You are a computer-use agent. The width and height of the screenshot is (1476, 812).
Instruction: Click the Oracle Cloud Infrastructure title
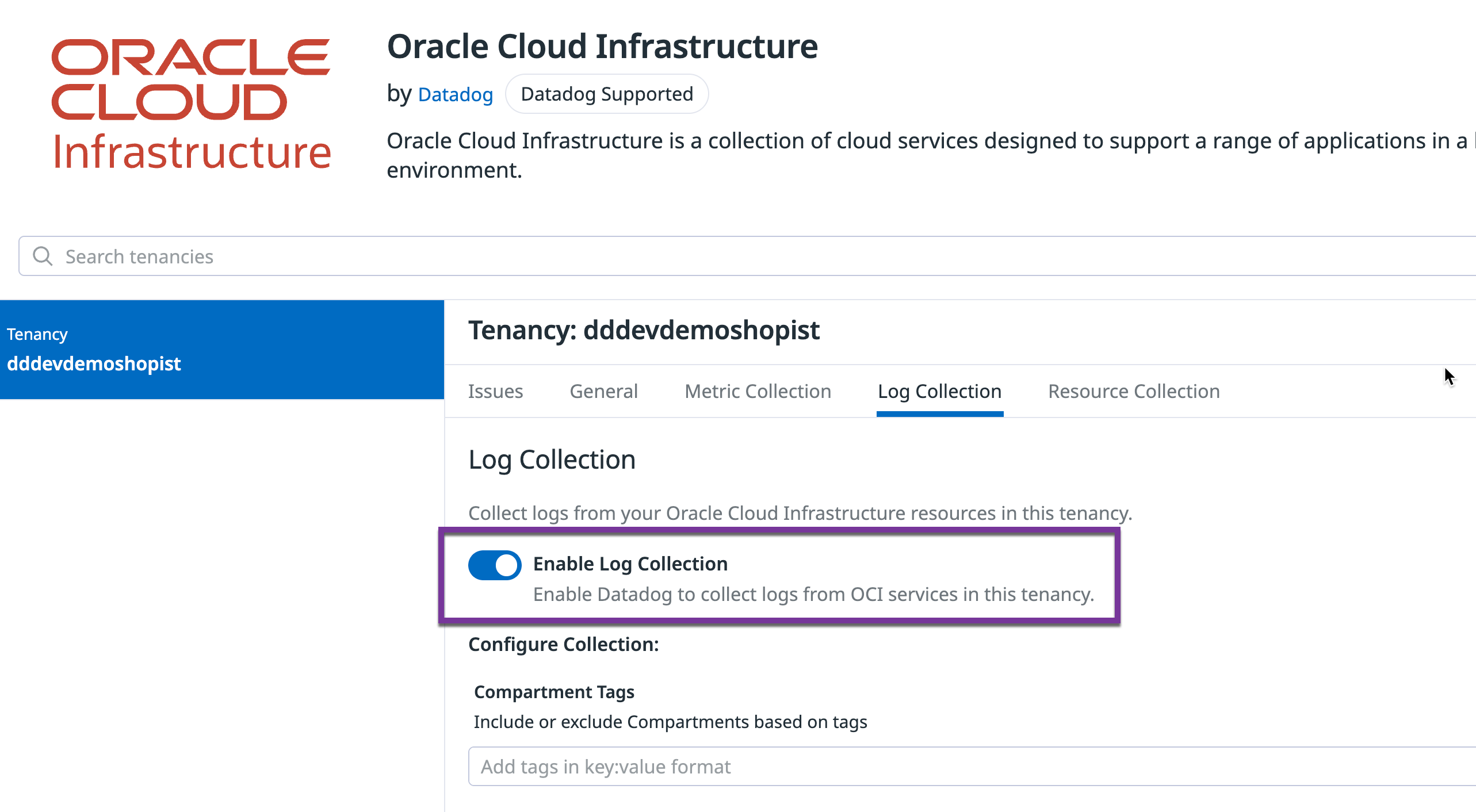(x=602, y=47)
